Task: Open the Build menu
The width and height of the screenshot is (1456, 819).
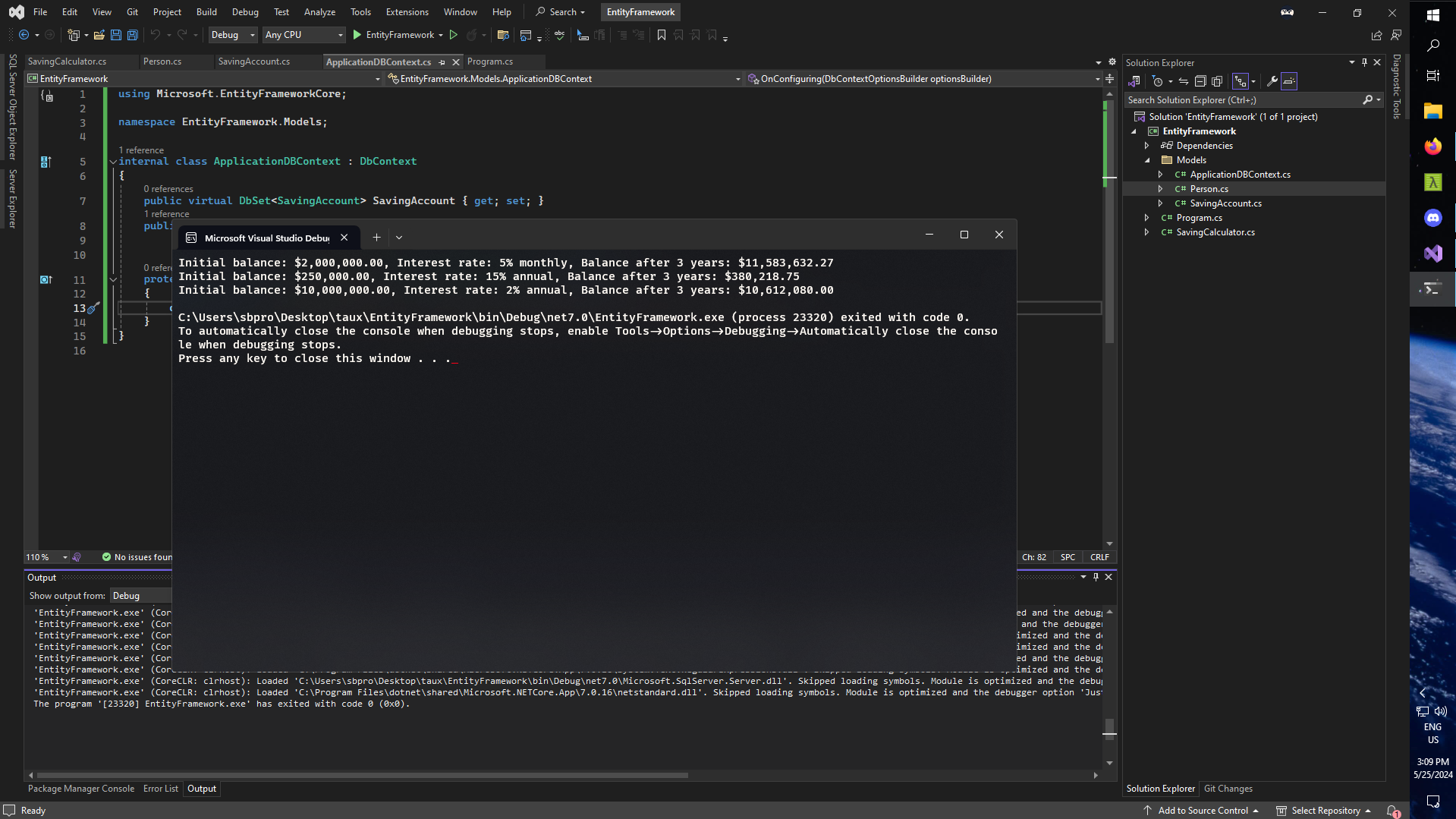Action: (206, 12)
